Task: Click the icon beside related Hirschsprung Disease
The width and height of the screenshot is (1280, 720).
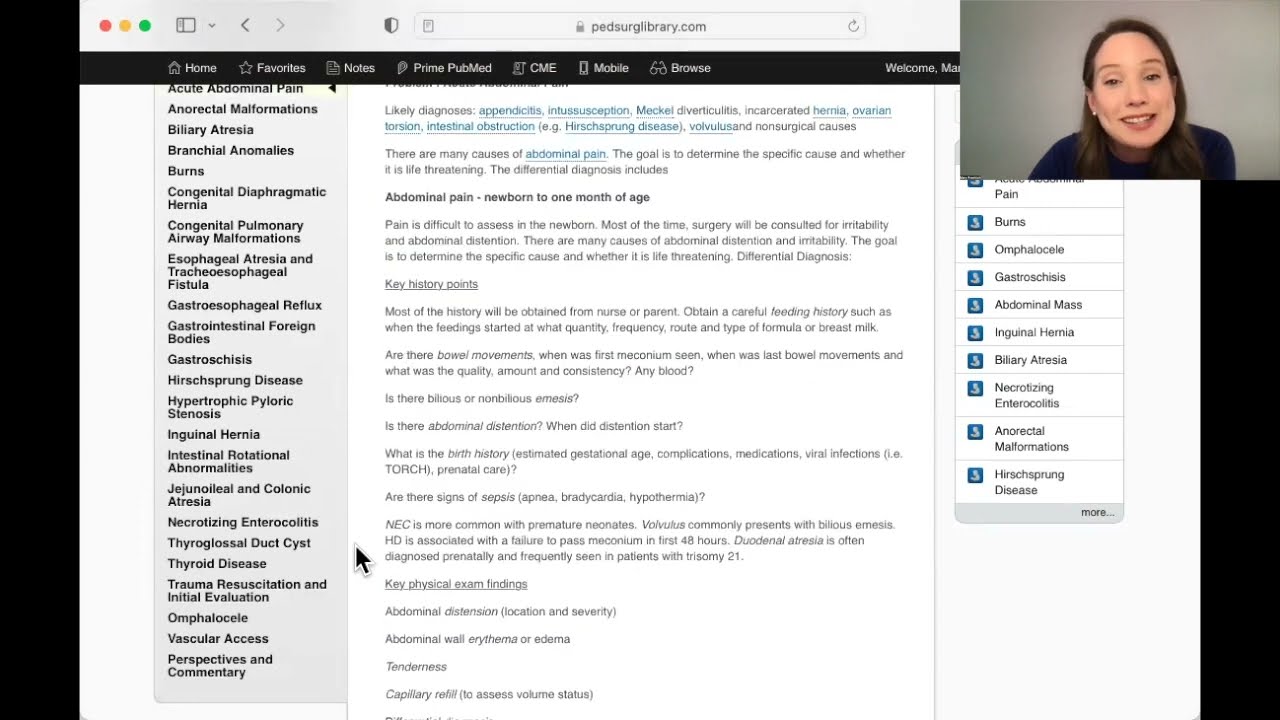Action: [x=975, y=476]
